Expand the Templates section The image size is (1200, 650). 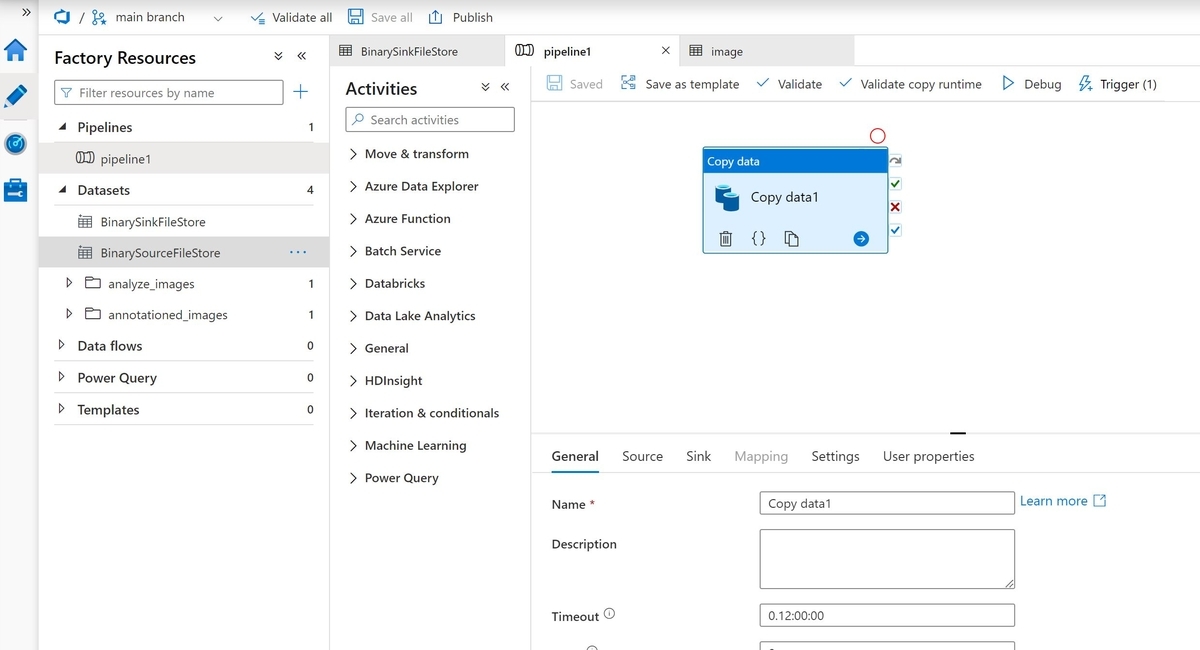coord(62,409)
